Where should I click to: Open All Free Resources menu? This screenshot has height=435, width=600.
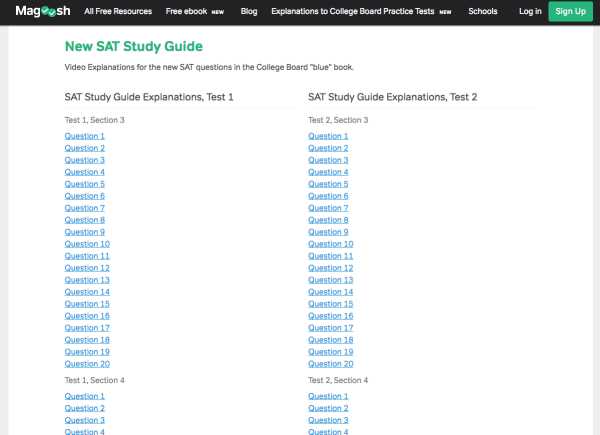tap(118, 11)
